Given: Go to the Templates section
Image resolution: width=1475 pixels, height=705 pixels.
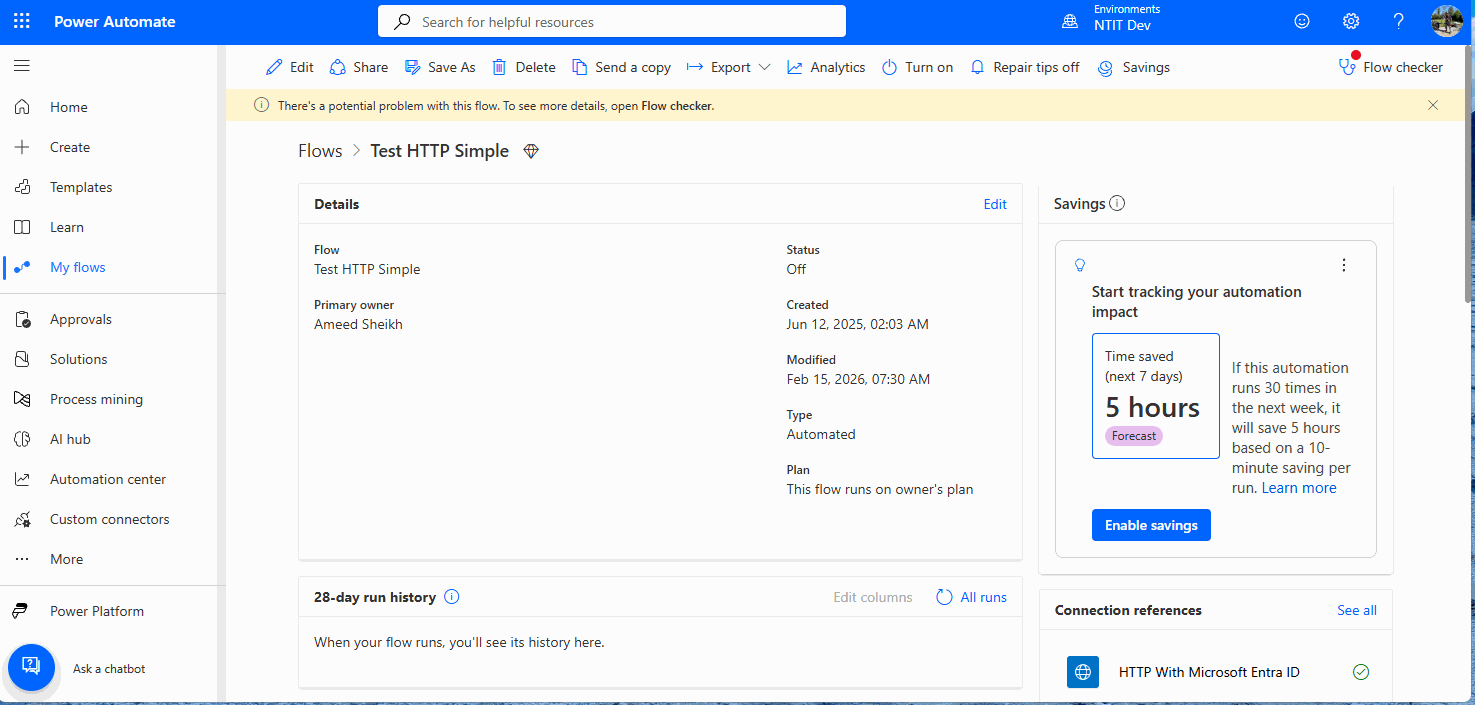Looking at the screenshot, I should click(x=80, y=187).
